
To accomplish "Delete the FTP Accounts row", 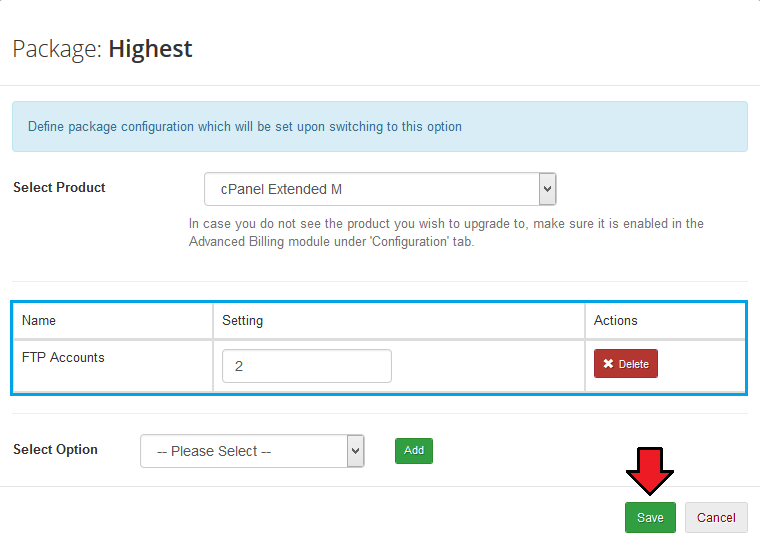I will tap(626, 364).
